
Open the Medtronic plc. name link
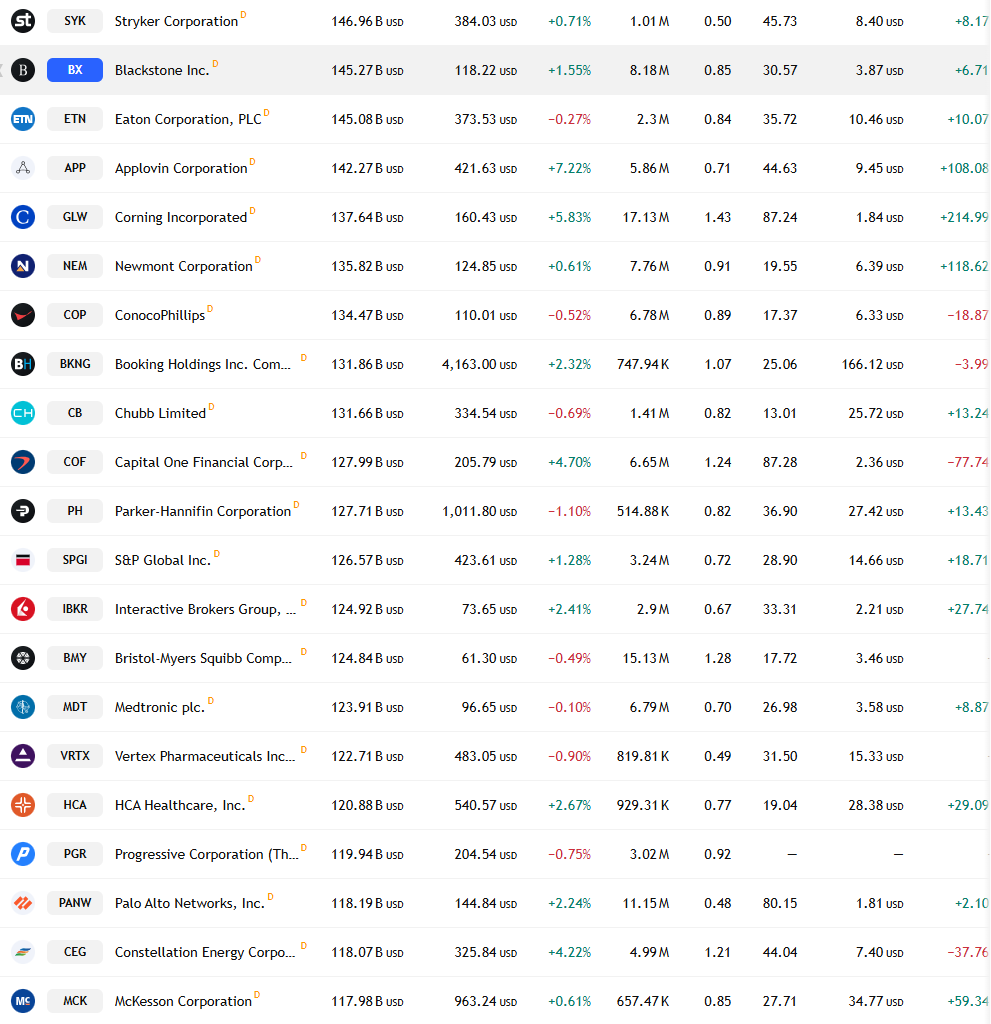coord(160,707)
